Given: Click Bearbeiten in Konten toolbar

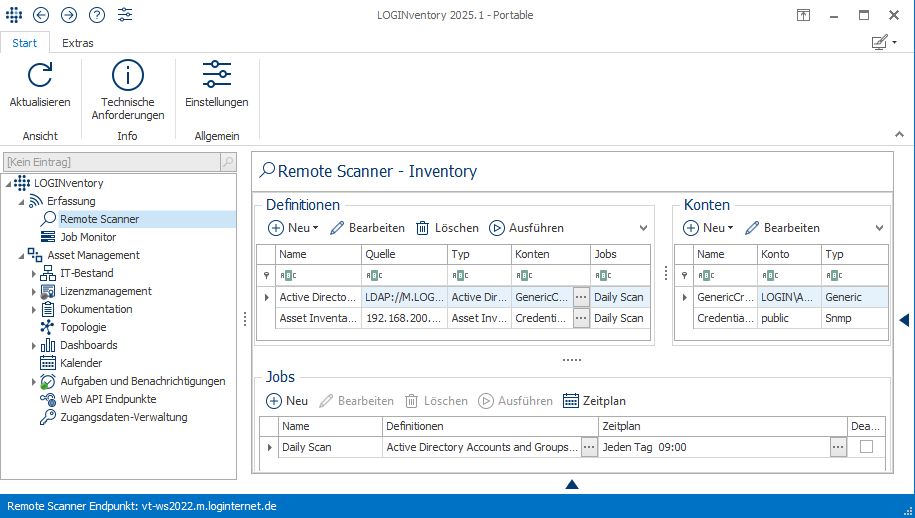Looking at the screenshot, I should (782, 228).
